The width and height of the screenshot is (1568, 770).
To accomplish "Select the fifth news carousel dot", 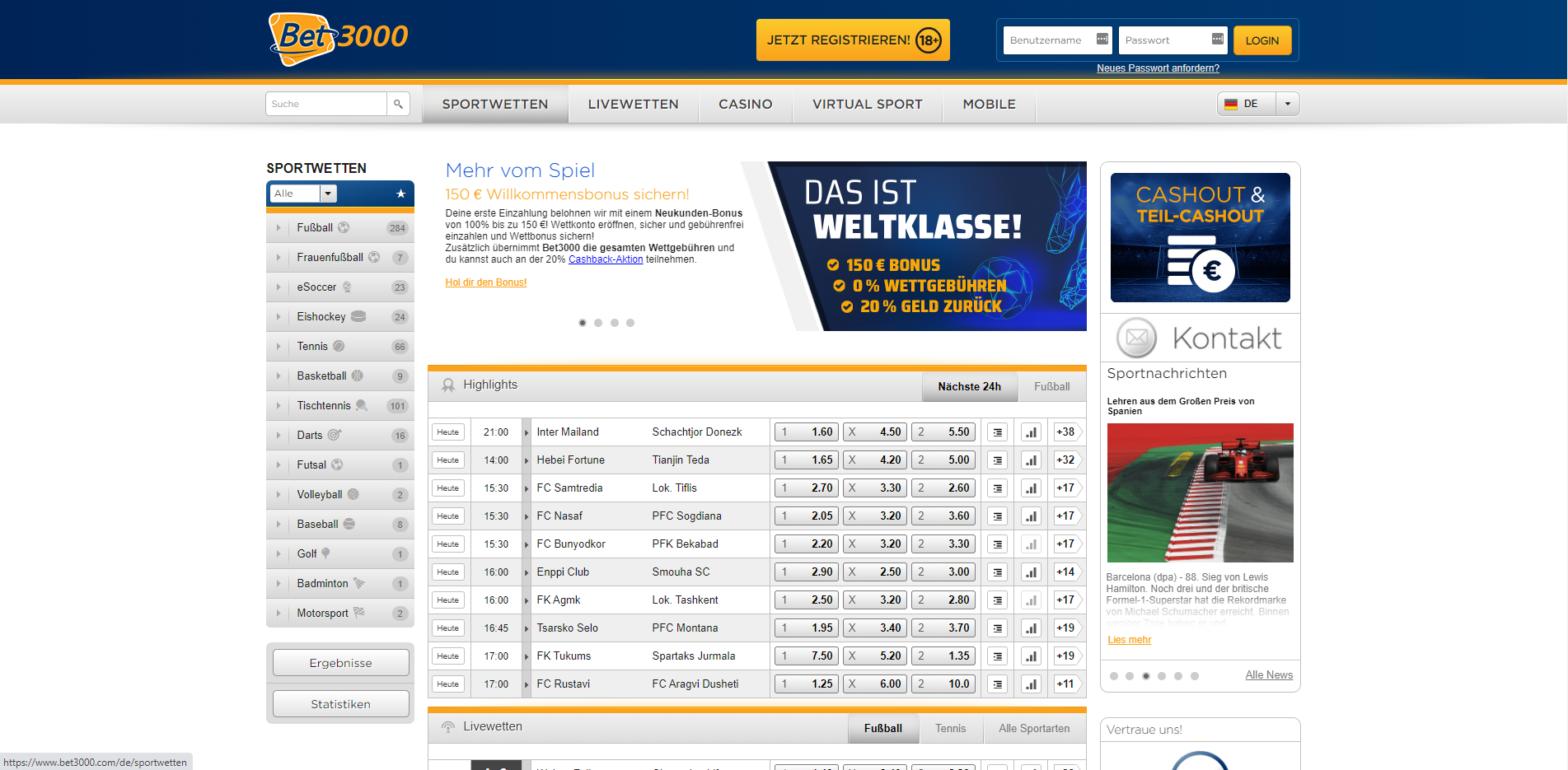I will pyautogui.click(x=1178, y=676).
